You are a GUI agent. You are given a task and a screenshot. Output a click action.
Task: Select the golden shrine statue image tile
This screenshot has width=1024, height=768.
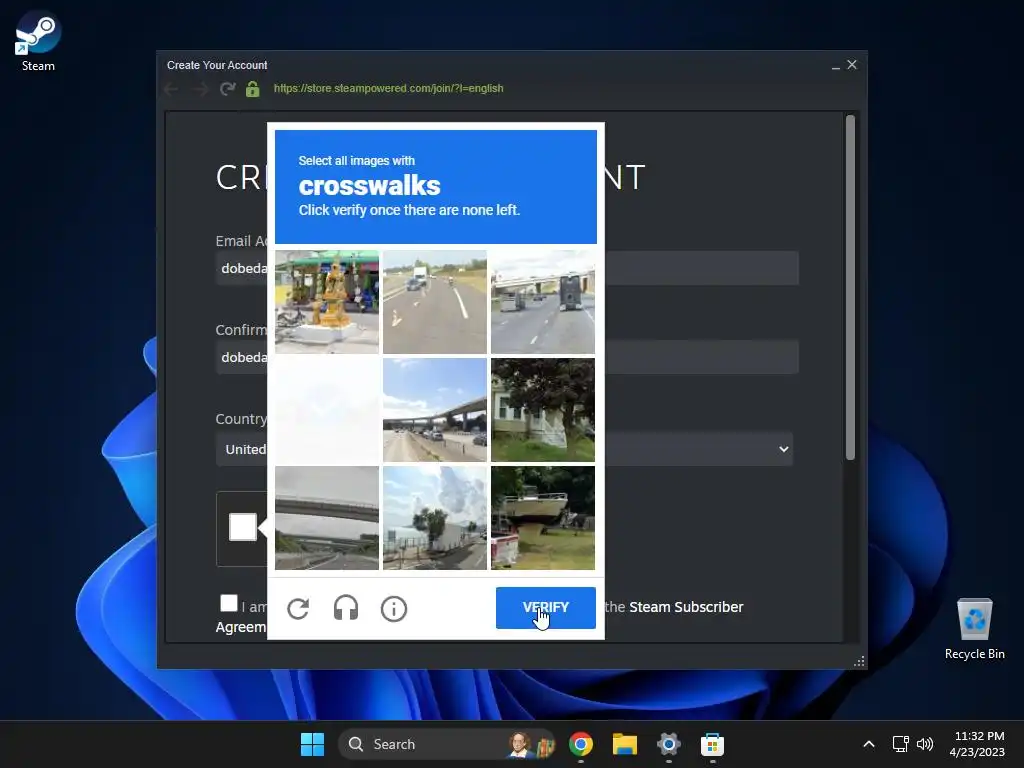pyautogui.click(x=327, y=302)
